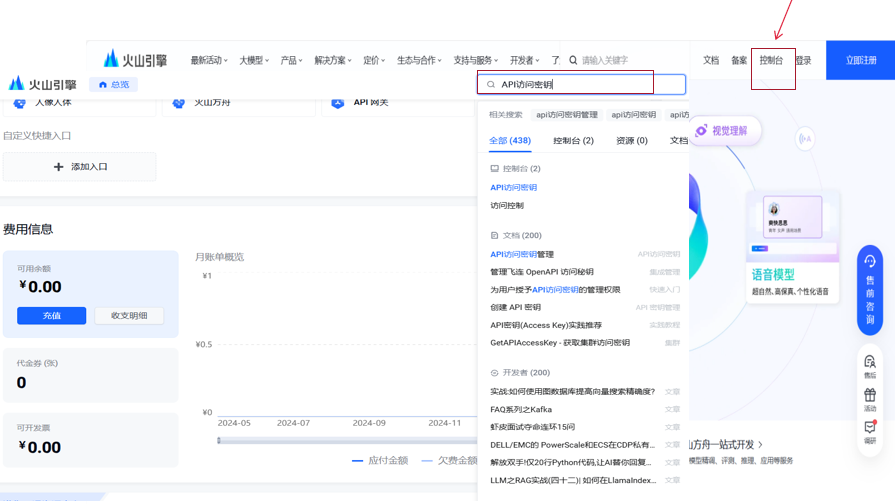Open 为用户授予API访问密钥的管理权限 document

555,289
